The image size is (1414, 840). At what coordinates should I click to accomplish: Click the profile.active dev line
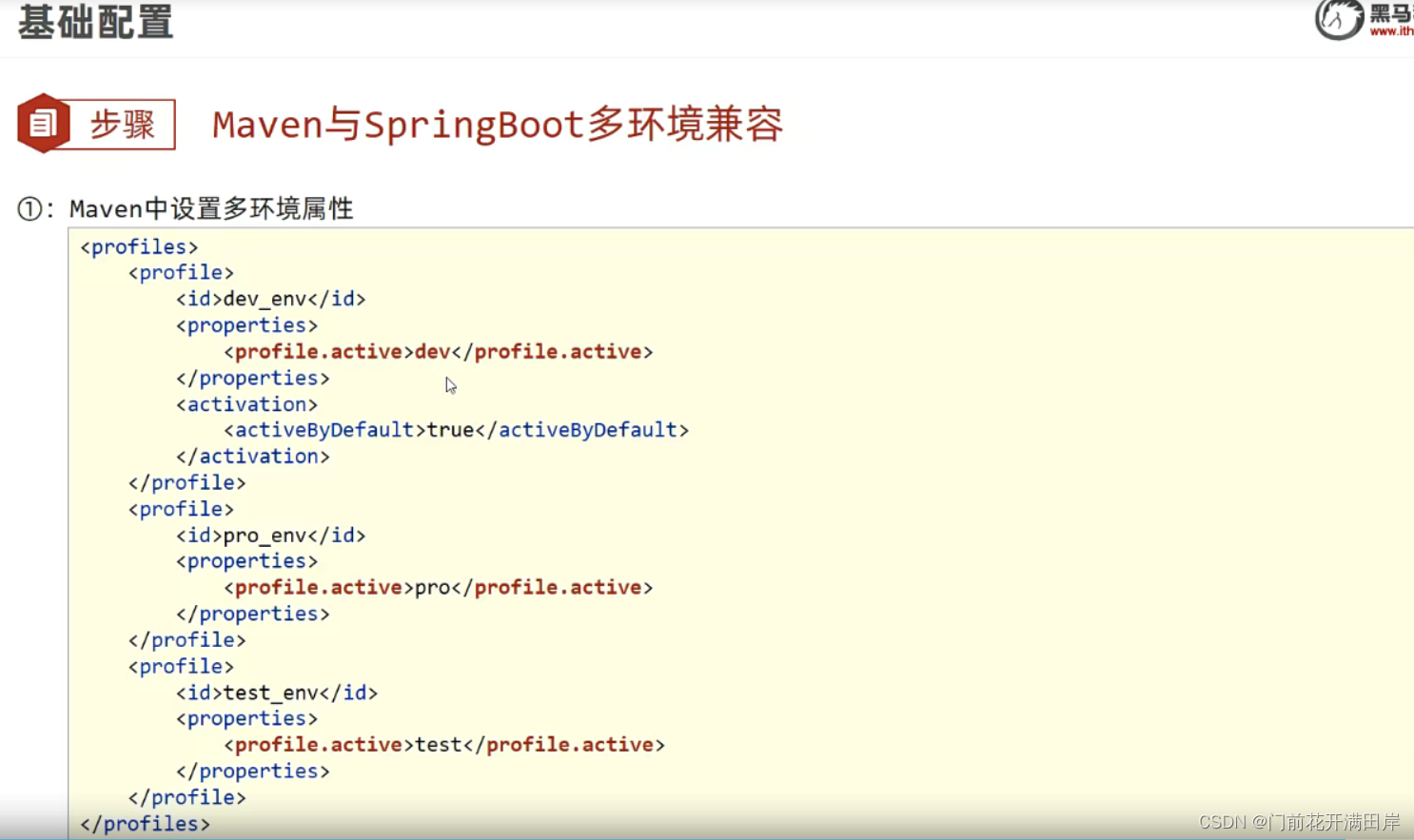pyautogui.click(x=439, y=352)
